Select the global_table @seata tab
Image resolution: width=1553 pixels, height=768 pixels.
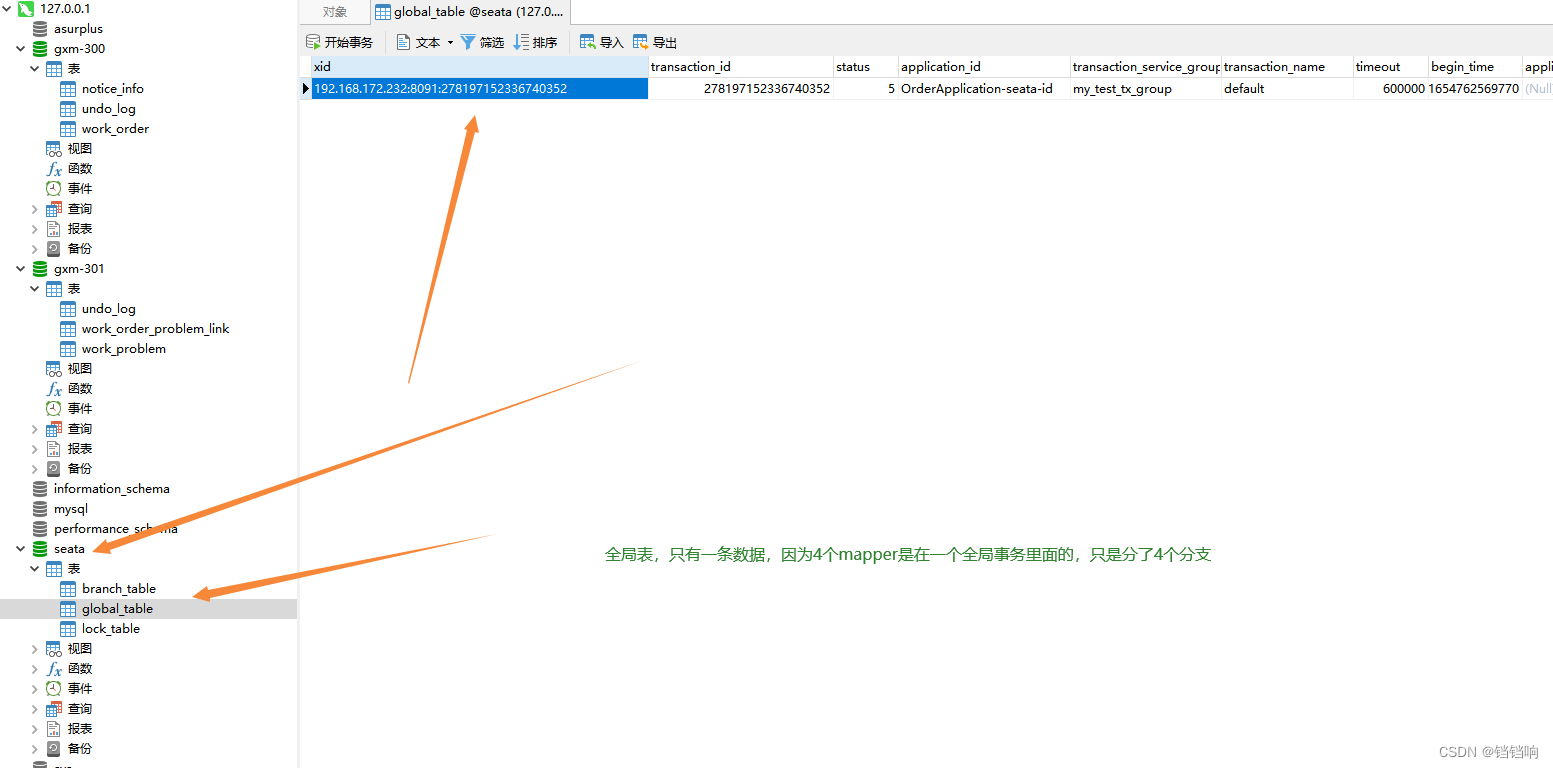coord(469,12)
